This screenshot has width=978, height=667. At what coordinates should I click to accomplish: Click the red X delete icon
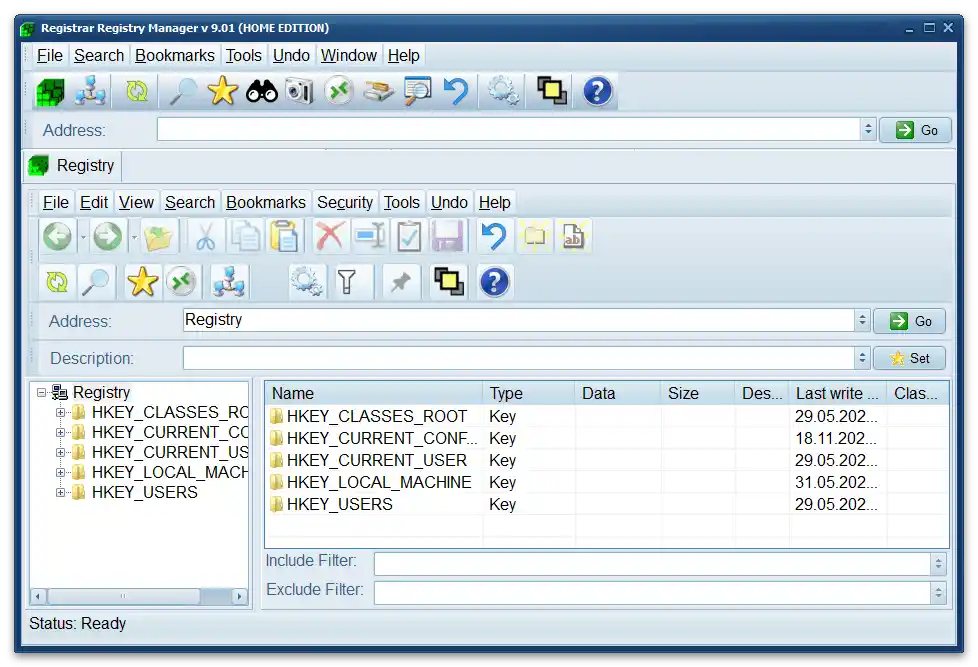(x=329, y=237)
